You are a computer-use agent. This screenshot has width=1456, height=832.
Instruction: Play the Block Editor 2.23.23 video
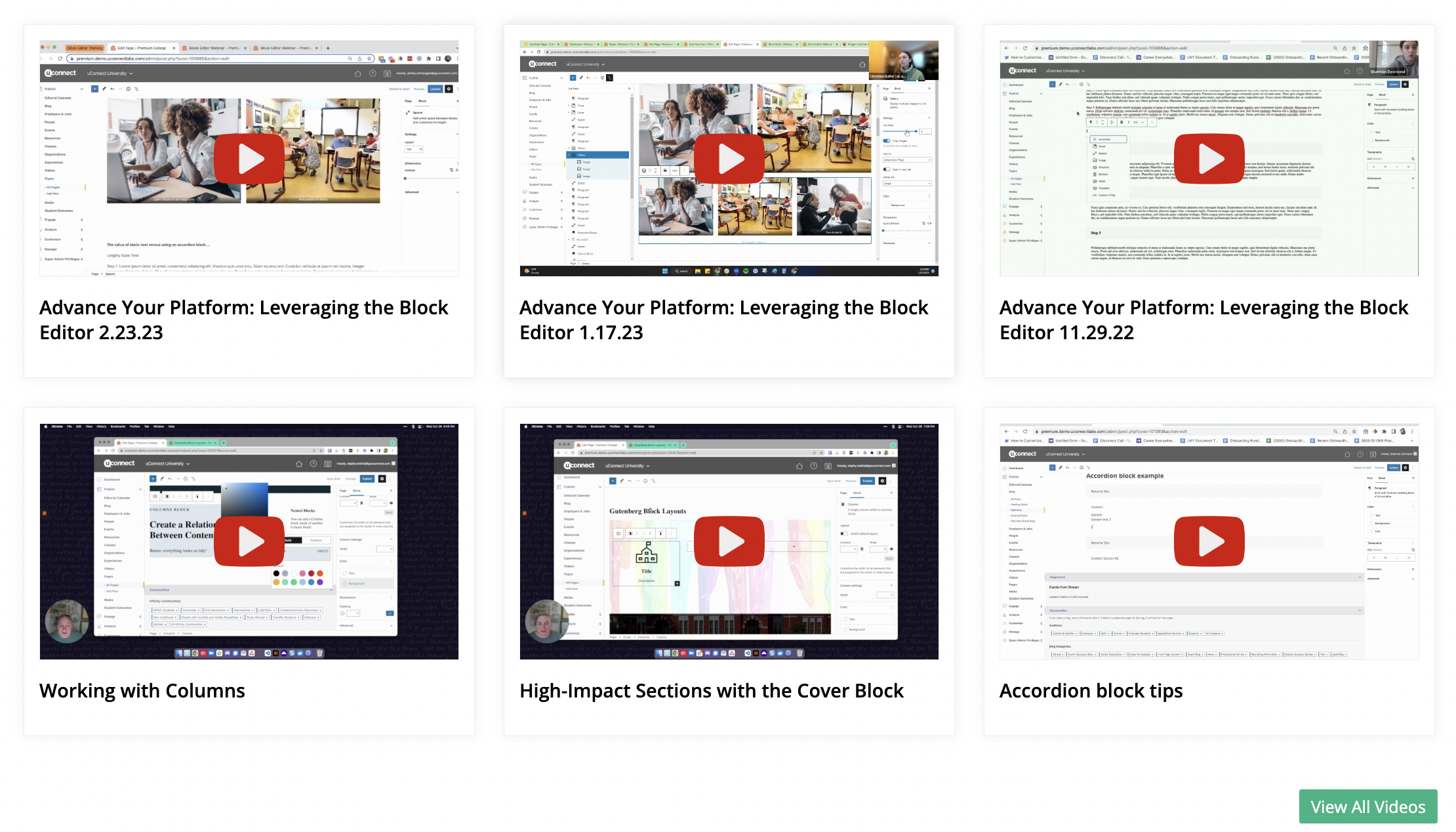(249, 159)
